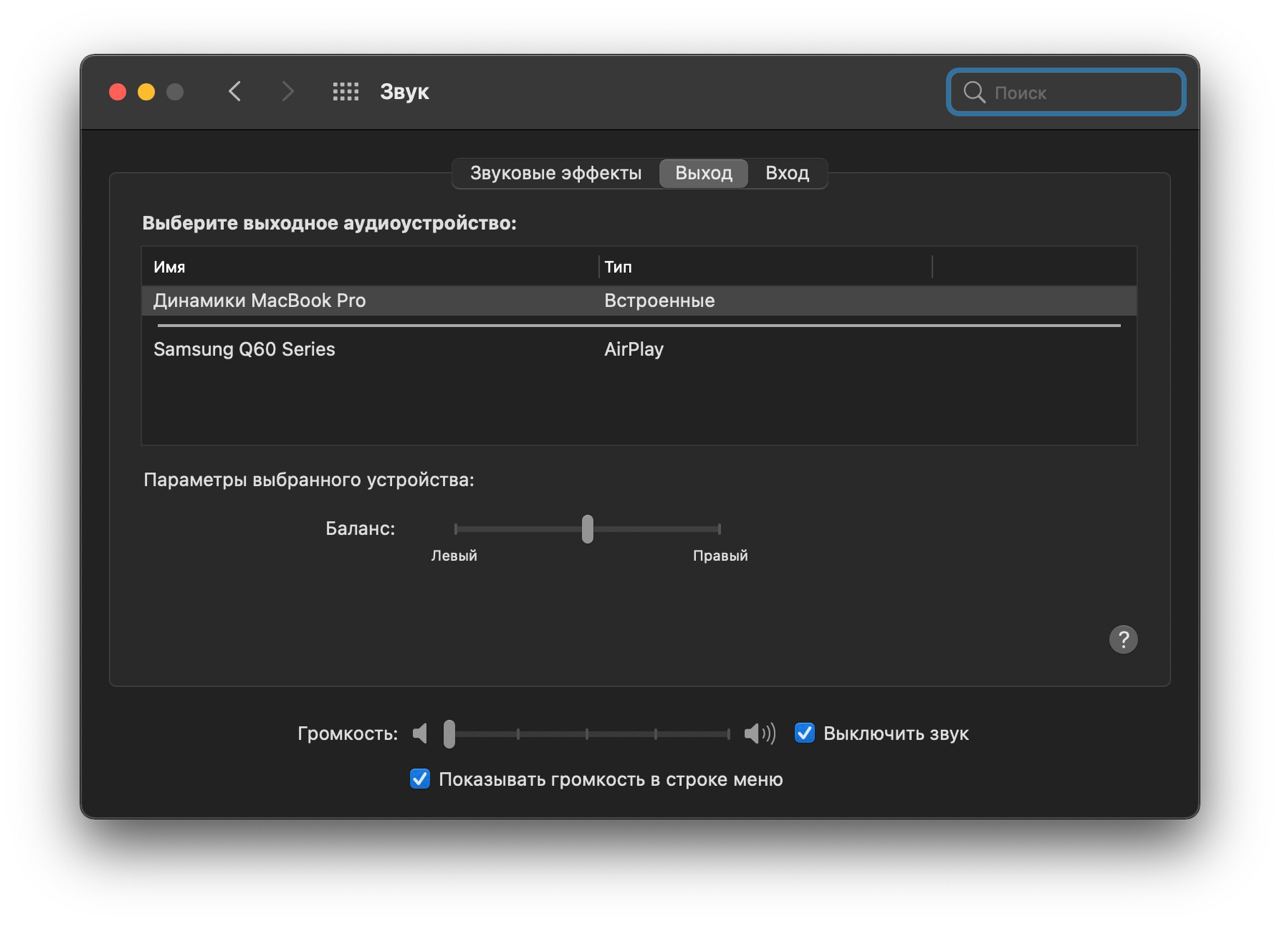Viewport: 1280px width, 925px height.
Task: Switch to the Вход tab
Action: pyautogui.click(x=787, y=173)
